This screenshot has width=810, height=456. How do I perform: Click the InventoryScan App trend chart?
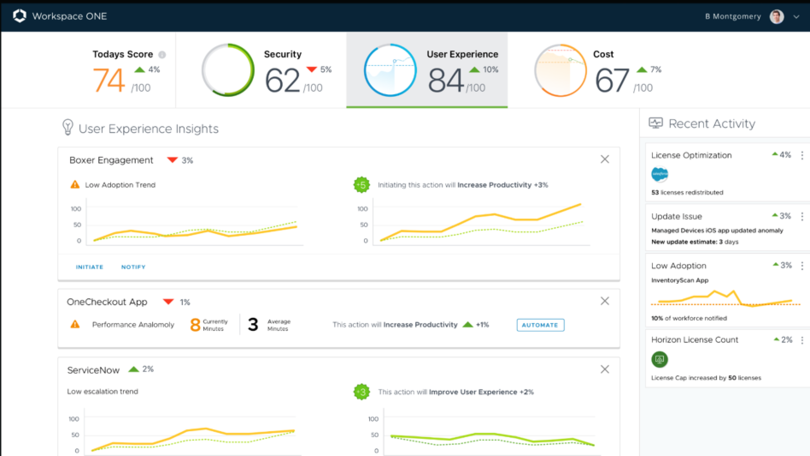pyautogui.click(x=726, y=298)
